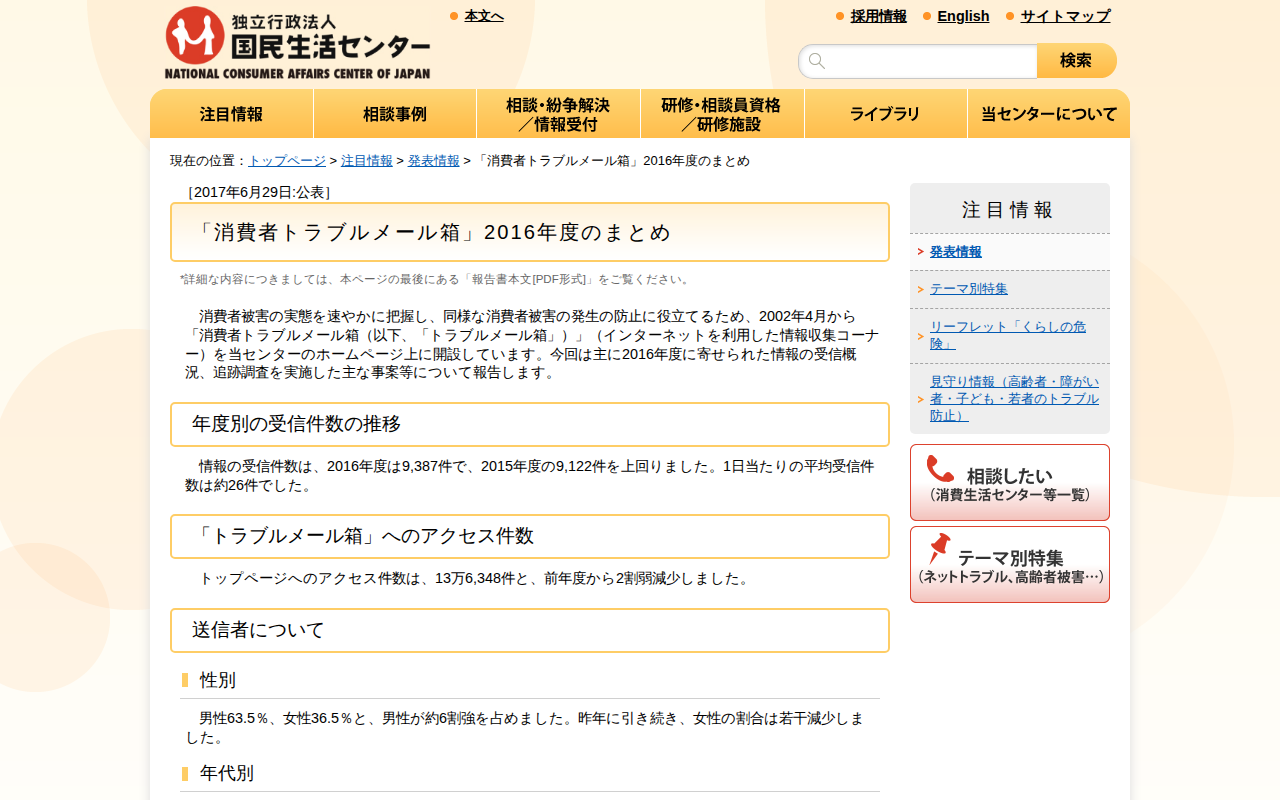Select テーマ別特集 in the sidebar menu
1280x800 pixels.
point(969,289)
